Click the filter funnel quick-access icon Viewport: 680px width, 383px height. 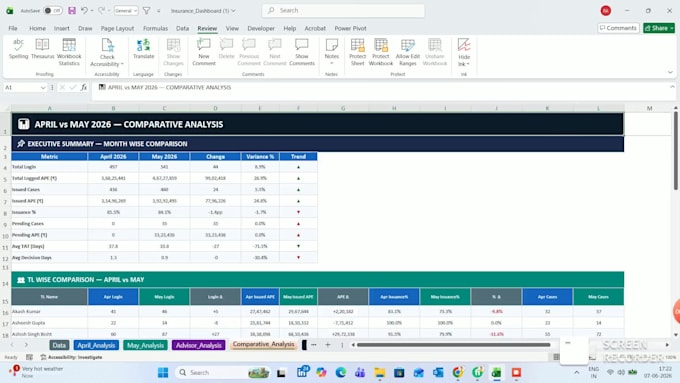click(x=147, y=10)
